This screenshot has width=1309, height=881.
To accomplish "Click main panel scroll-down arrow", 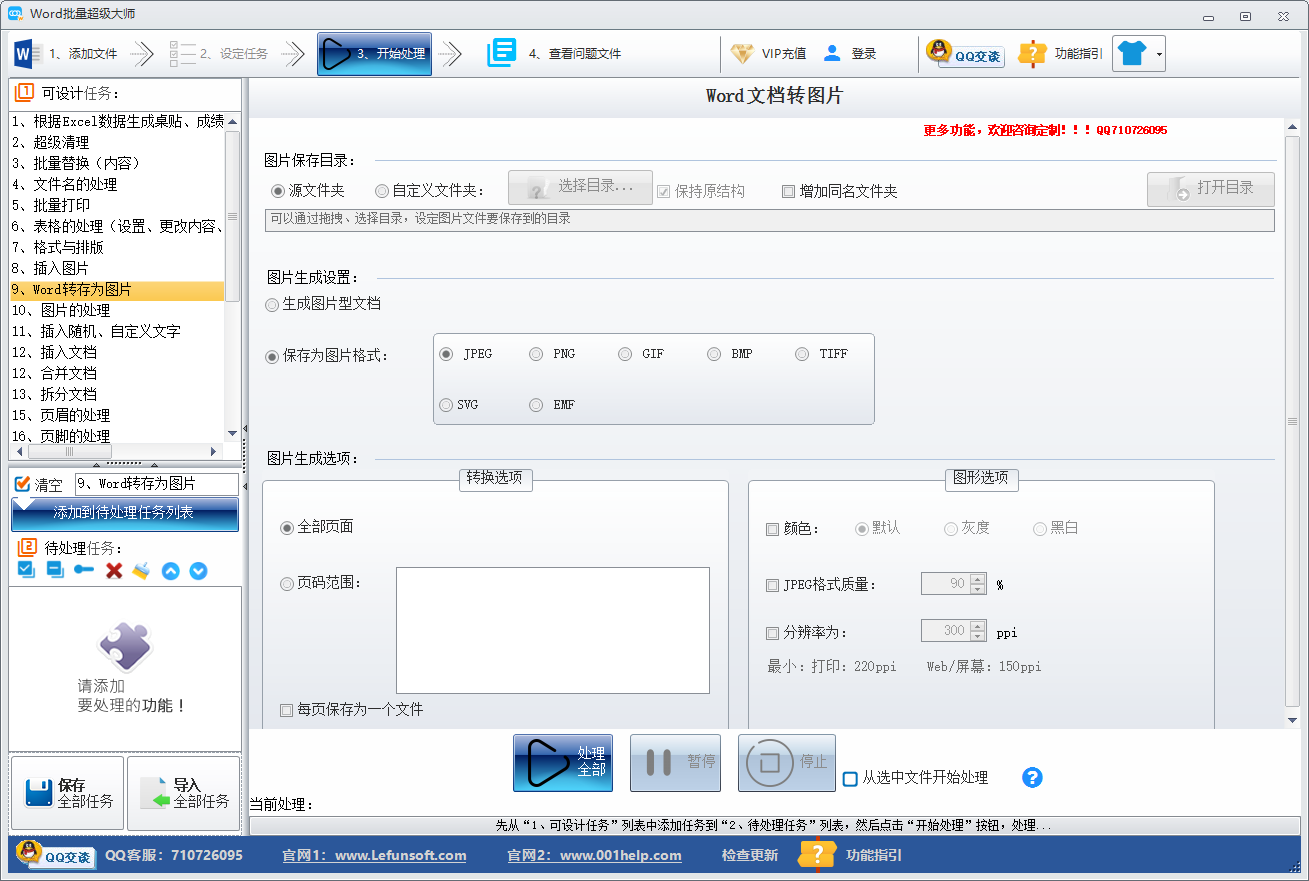I will point(1292,720).
